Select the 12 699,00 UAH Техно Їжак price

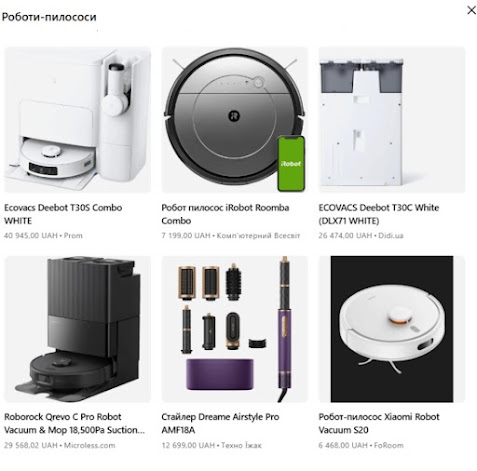pos(212,445)
